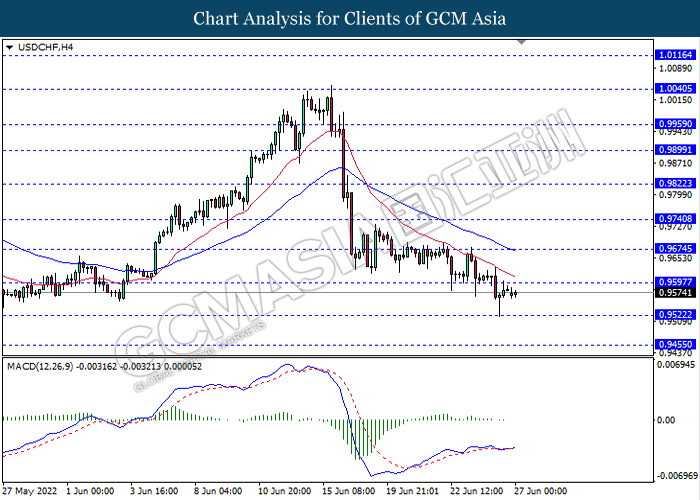The image size is (700, 500).
Task: Click the USDCHF,H4 chart title
Action: point(46,47)
